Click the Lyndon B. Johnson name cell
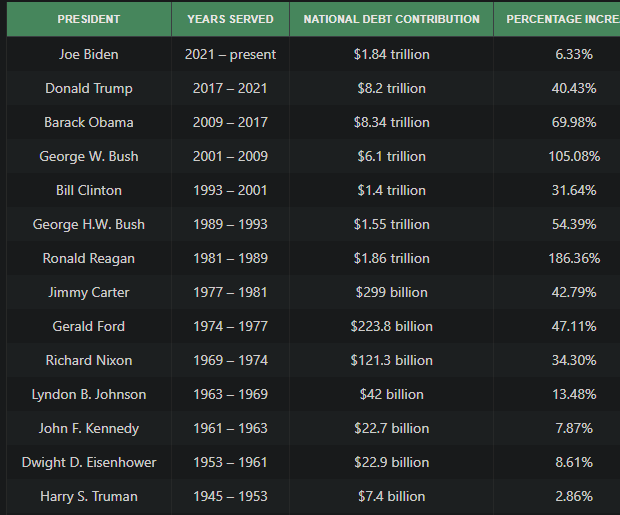 click(x=88, y=394)
